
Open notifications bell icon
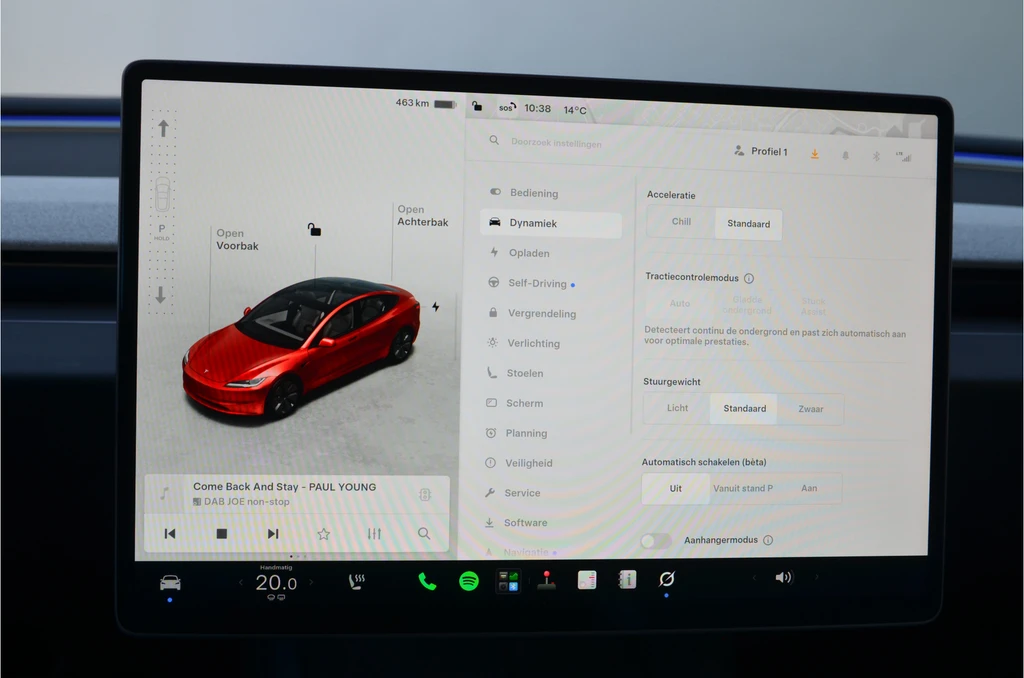coord(845,155)
